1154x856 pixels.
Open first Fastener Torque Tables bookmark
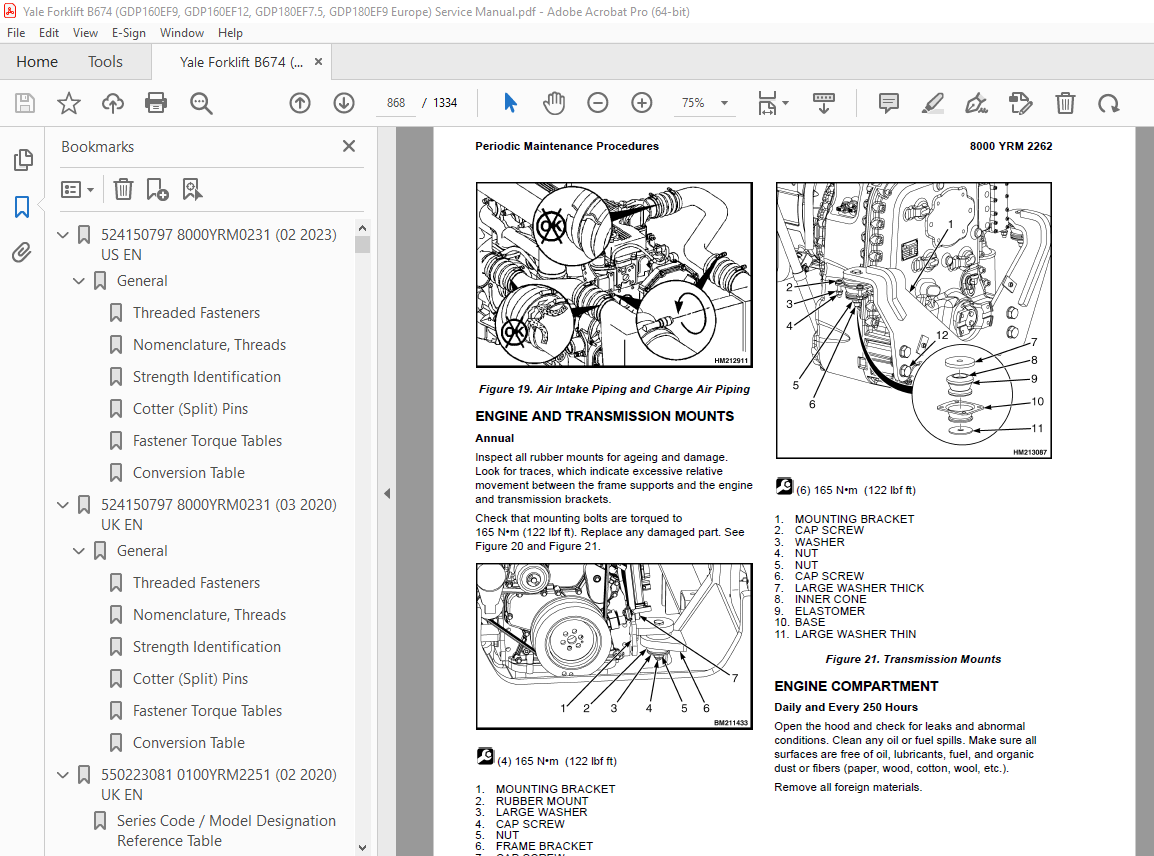click(x=207, y=441)
